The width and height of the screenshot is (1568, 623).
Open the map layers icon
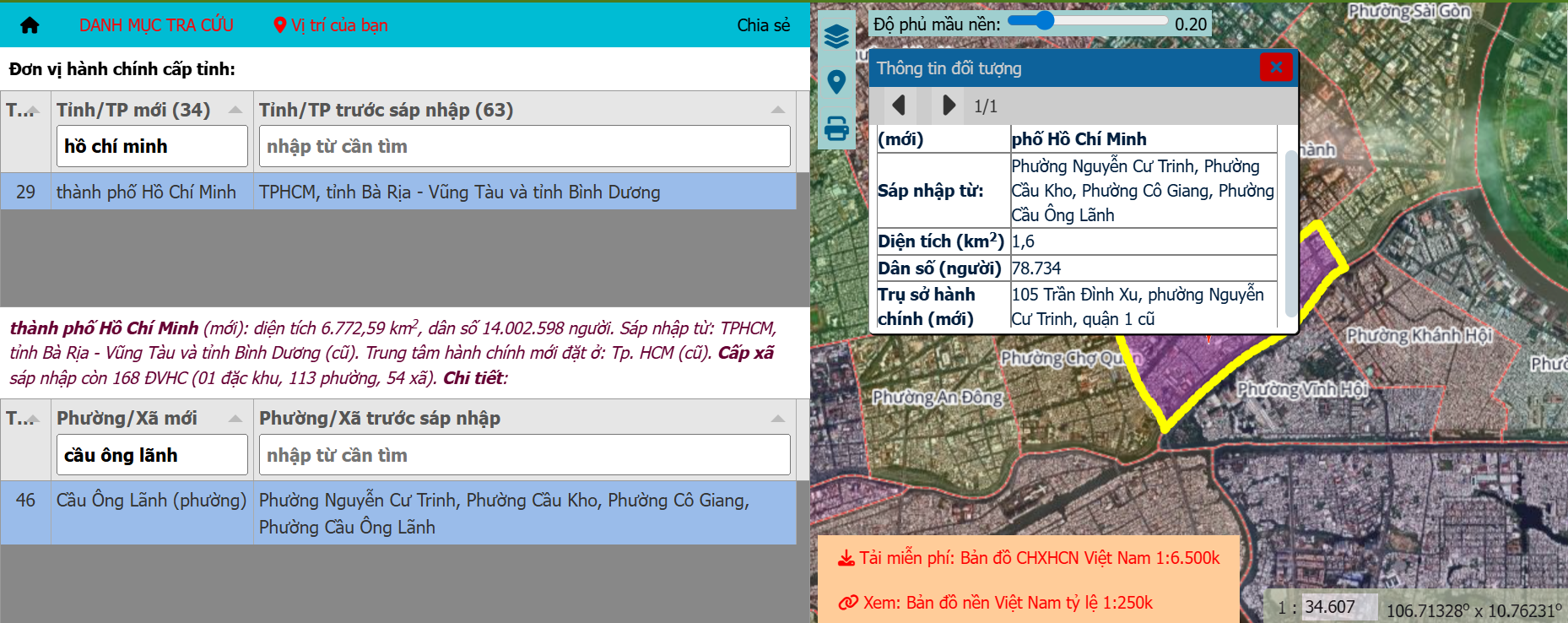point(836,36)
